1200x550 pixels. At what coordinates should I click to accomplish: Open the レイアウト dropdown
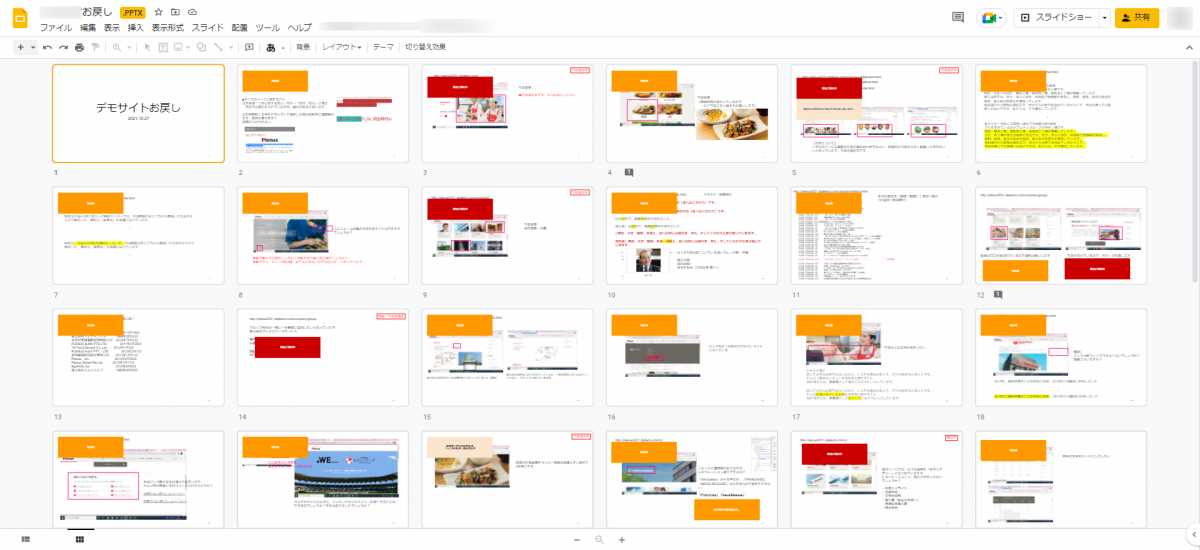(341, 47)
